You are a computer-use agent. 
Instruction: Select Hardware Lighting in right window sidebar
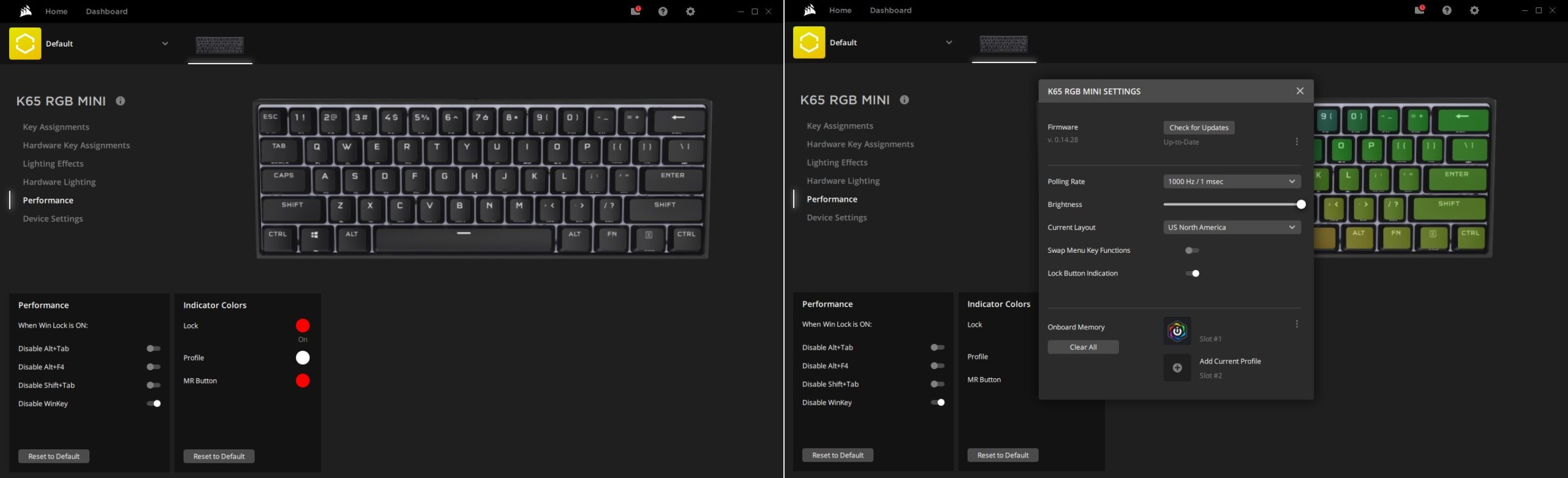(x=843, y=181)
